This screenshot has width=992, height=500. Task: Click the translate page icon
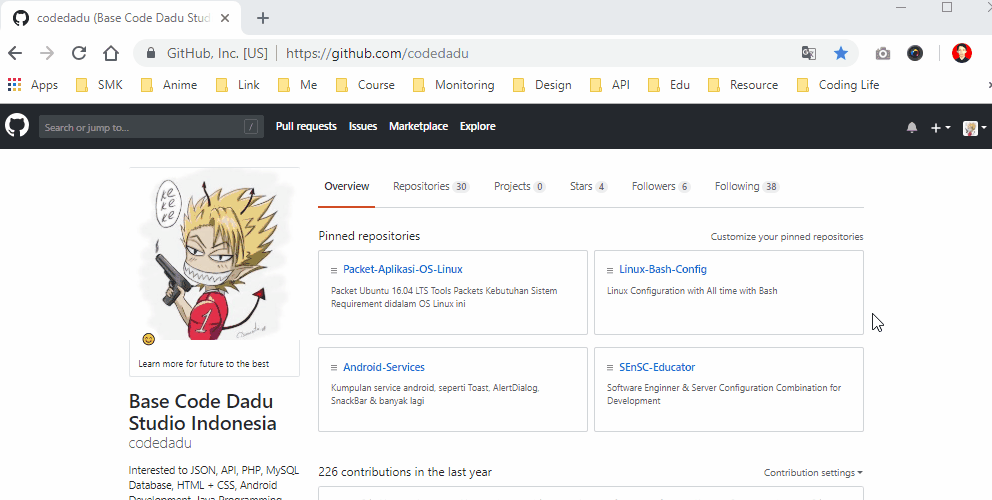[x=809, y=54]
